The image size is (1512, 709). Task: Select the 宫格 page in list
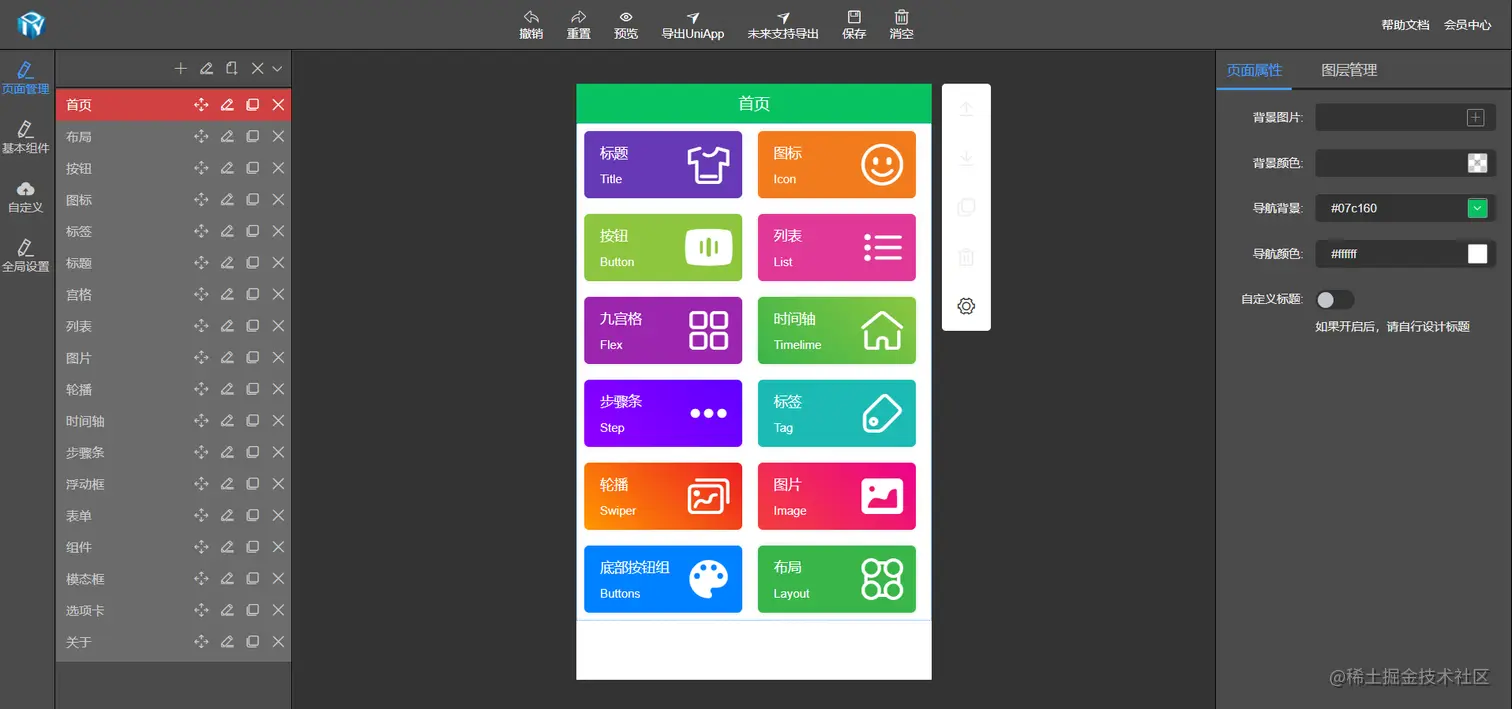click(x=173, y=295)
